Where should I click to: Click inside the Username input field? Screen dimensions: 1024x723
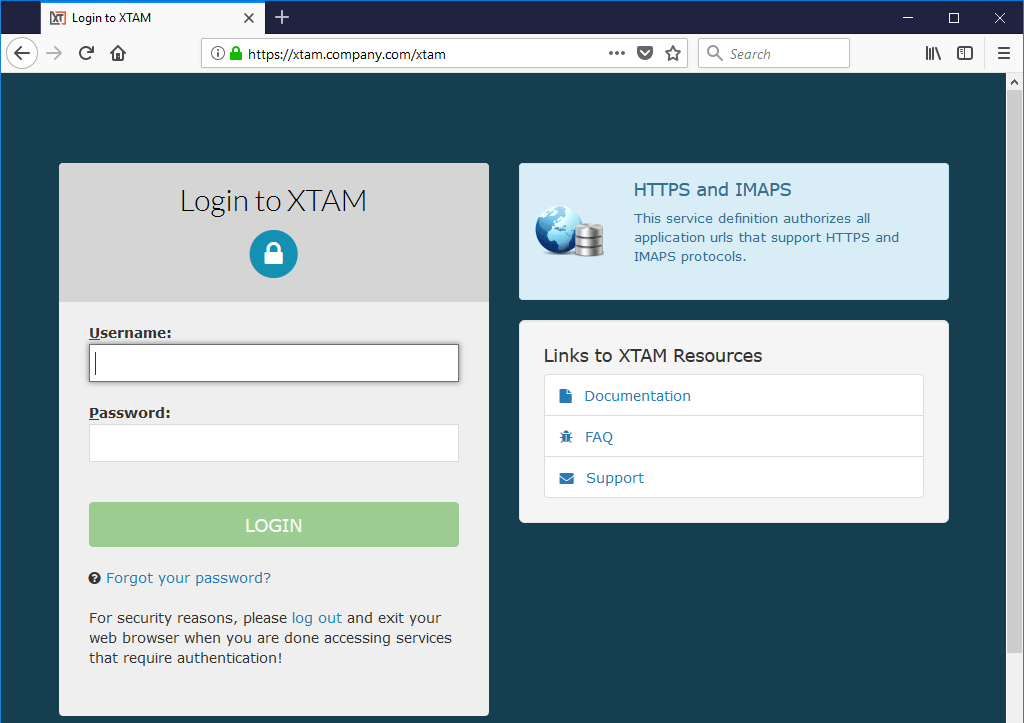point(273,362)
